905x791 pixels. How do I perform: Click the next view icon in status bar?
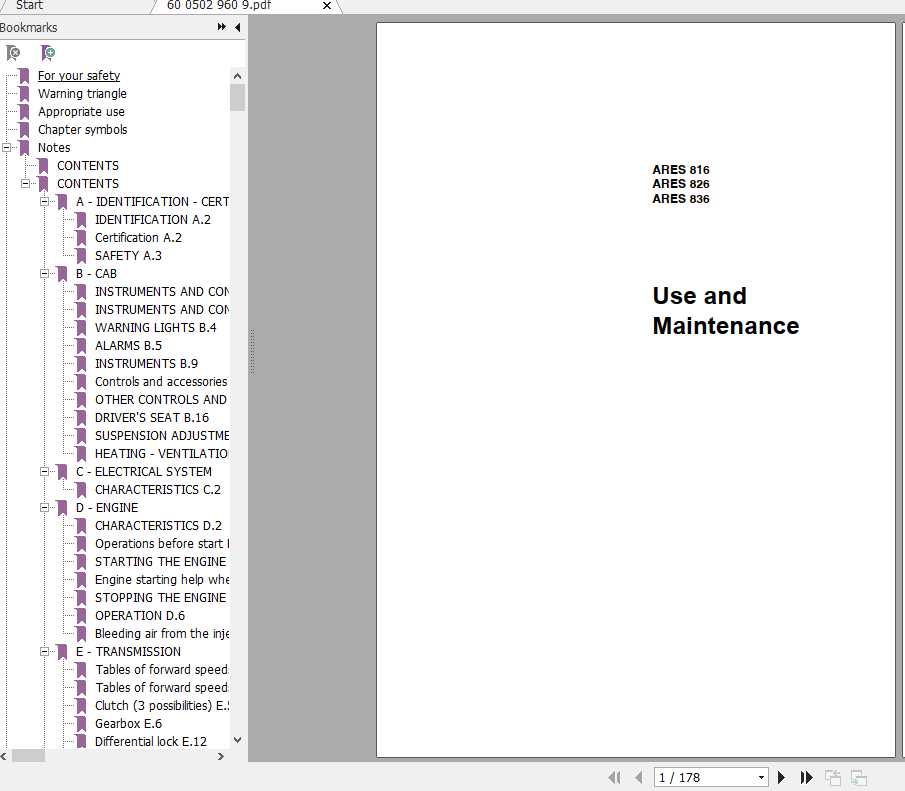point(859,778)
